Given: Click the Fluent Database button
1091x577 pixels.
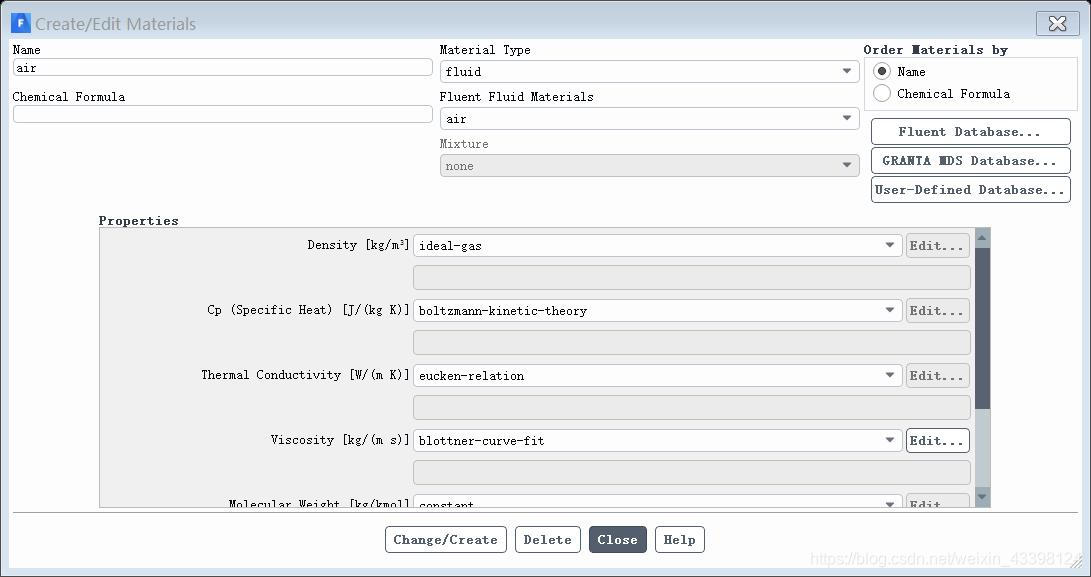Looking at the screenshot, I should [x=971, y=132].
